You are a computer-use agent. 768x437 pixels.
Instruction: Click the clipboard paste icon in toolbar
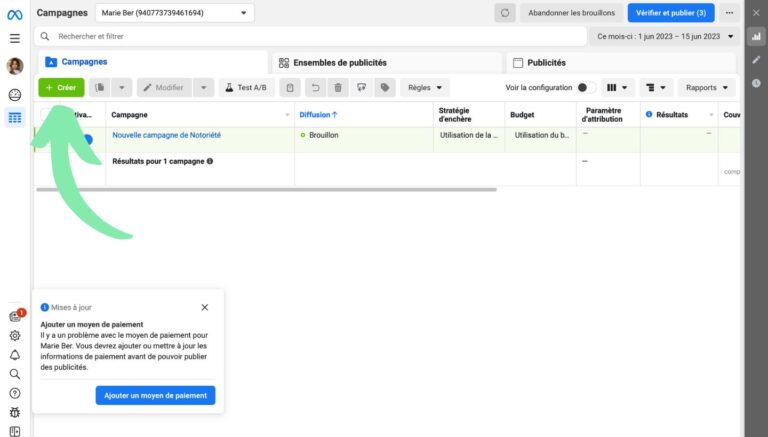coord(290,88)
